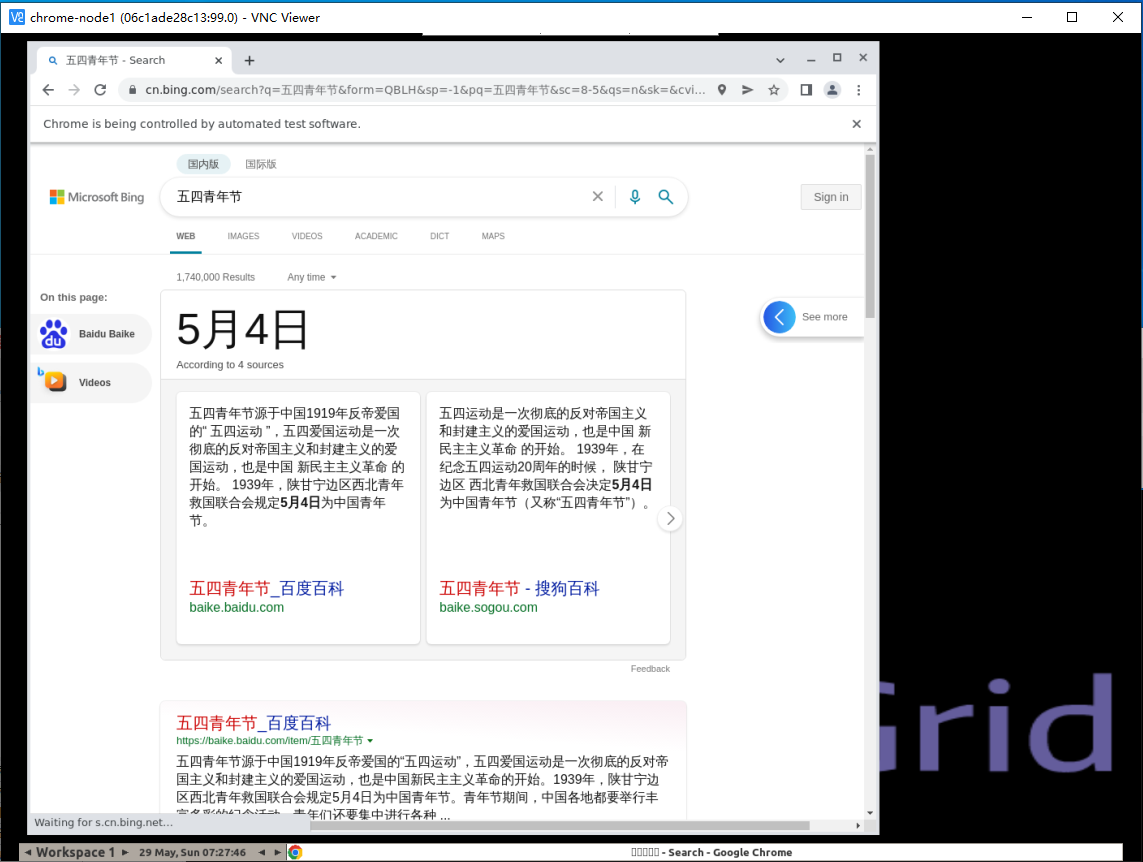Open the 五四青年节 - 搜狗百科 link

pyautogui.click(x=519, y=588)
